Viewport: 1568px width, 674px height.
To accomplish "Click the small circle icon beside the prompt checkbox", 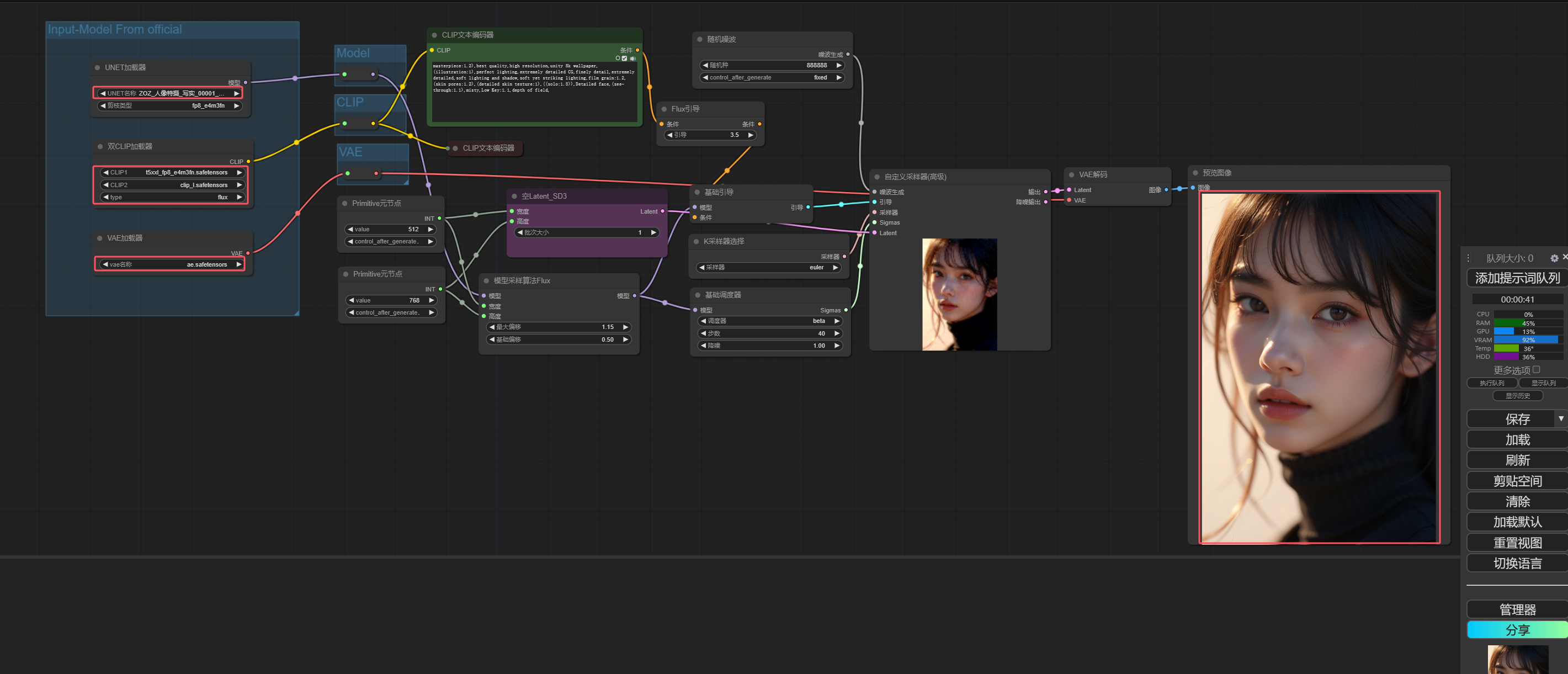I will click(617, 59).
